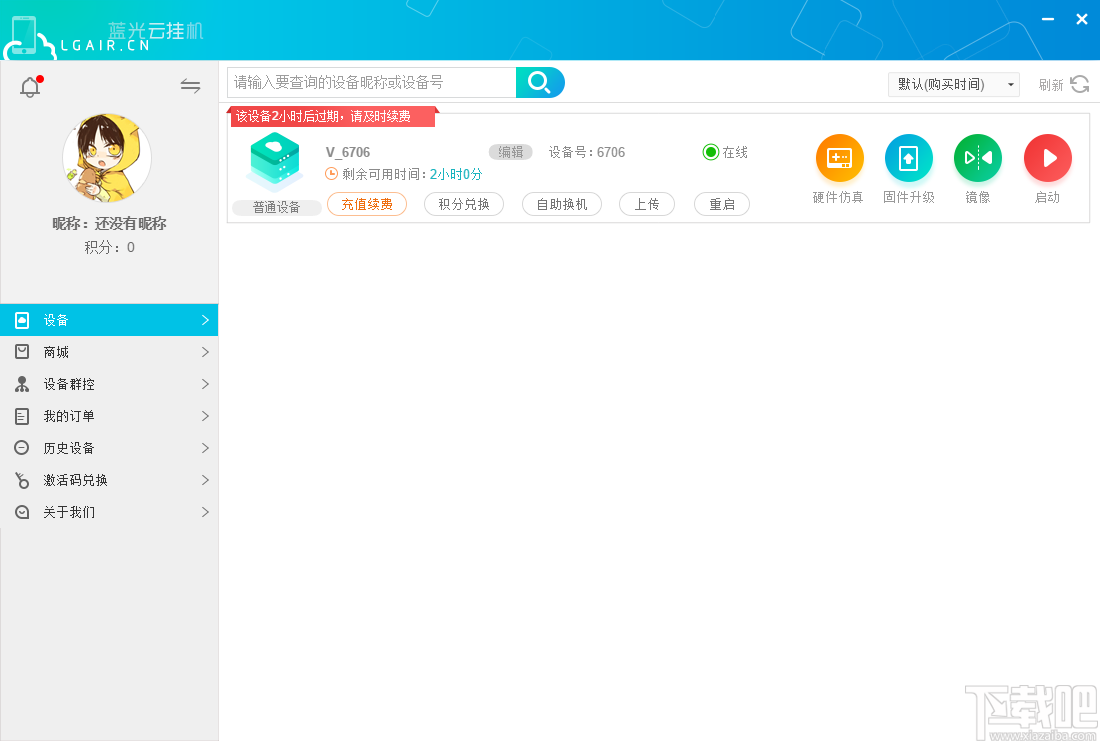This screenshot has height=741, width=1100.
Task: Click the 设备 menu icon
Action: click(22, 320)
